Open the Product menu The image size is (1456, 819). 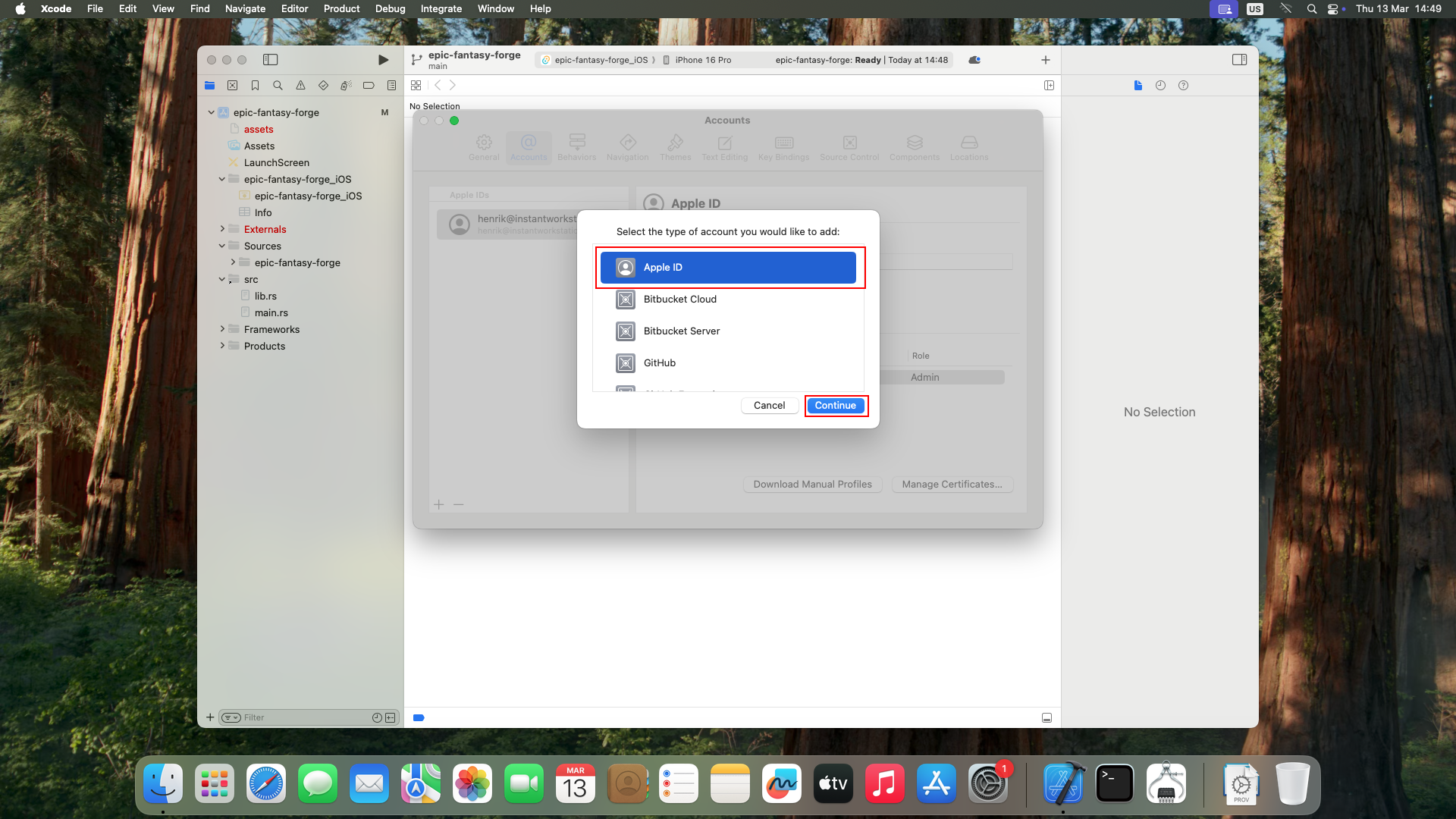point(341,8)
